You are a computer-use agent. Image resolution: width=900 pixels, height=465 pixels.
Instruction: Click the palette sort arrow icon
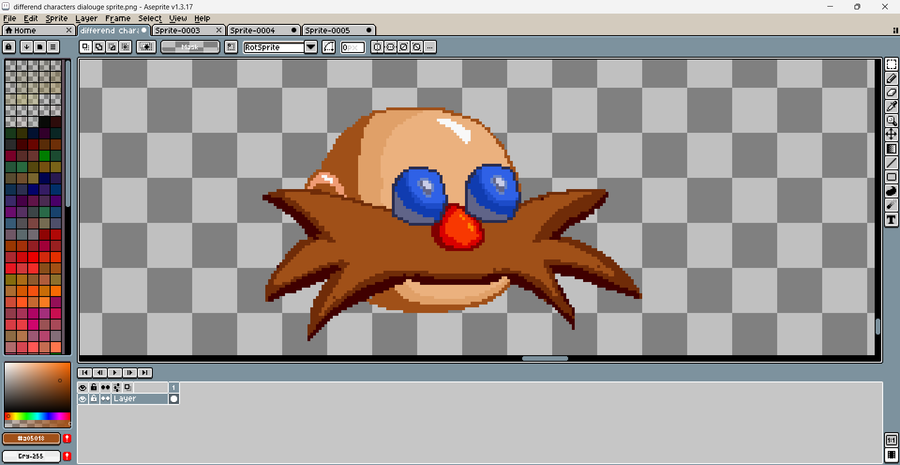tap(26, 47)
